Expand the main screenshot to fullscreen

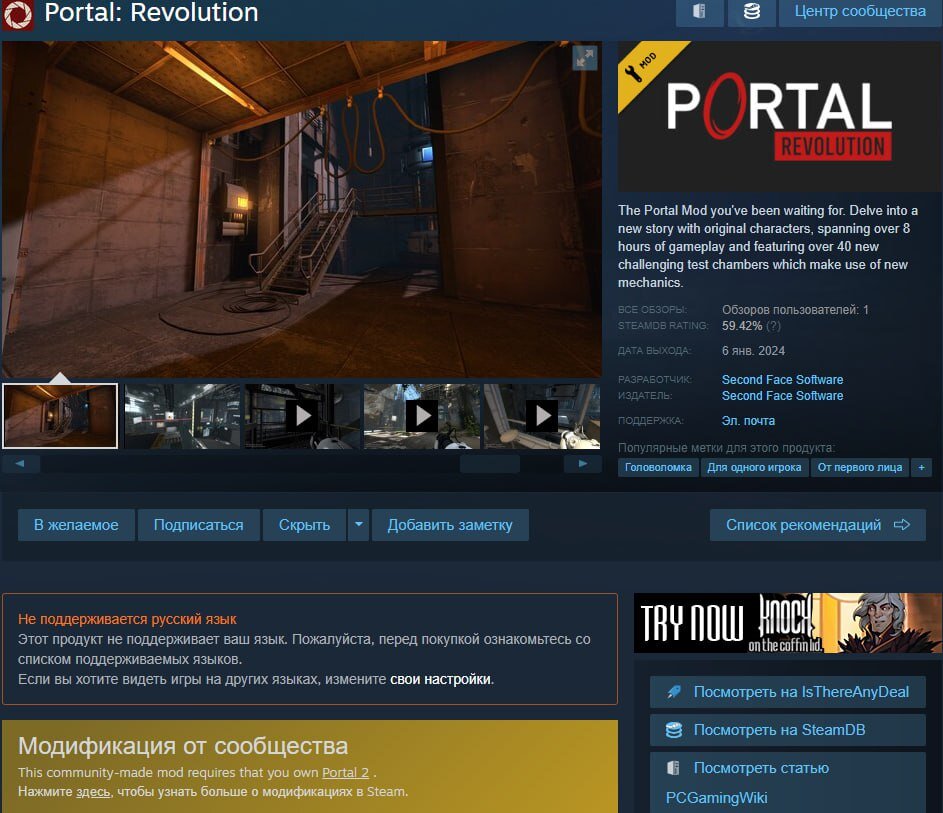point(585,58)
